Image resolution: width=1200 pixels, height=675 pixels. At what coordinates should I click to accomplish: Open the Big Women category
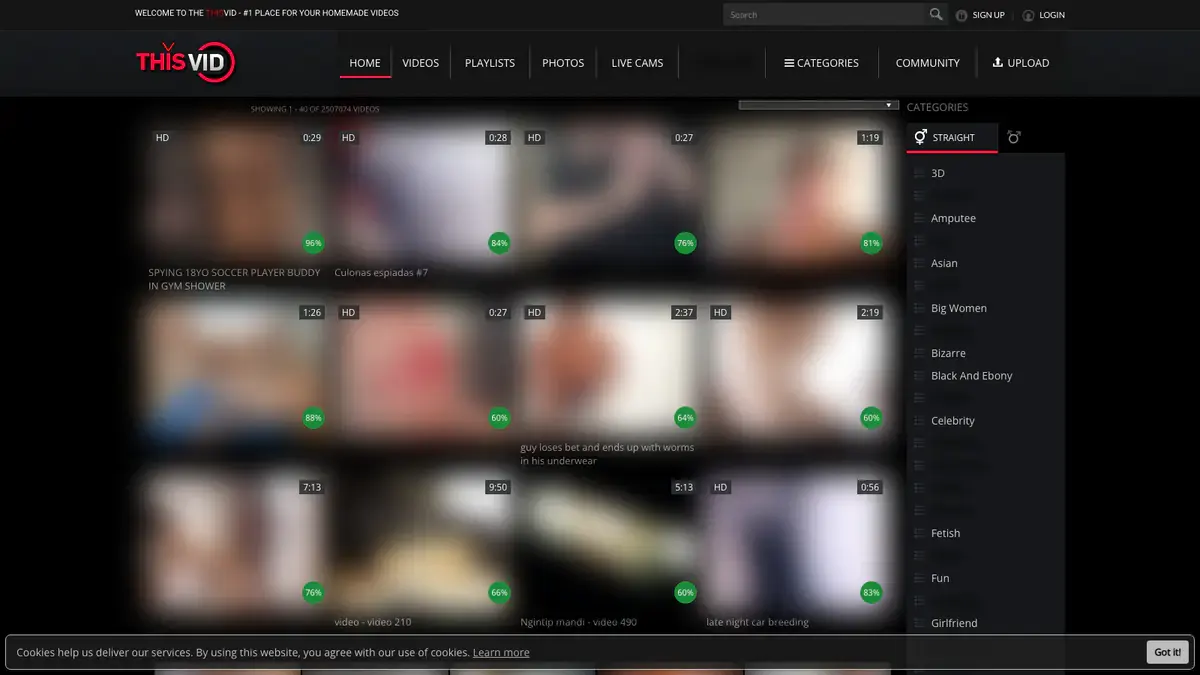(x=959, y=308)
